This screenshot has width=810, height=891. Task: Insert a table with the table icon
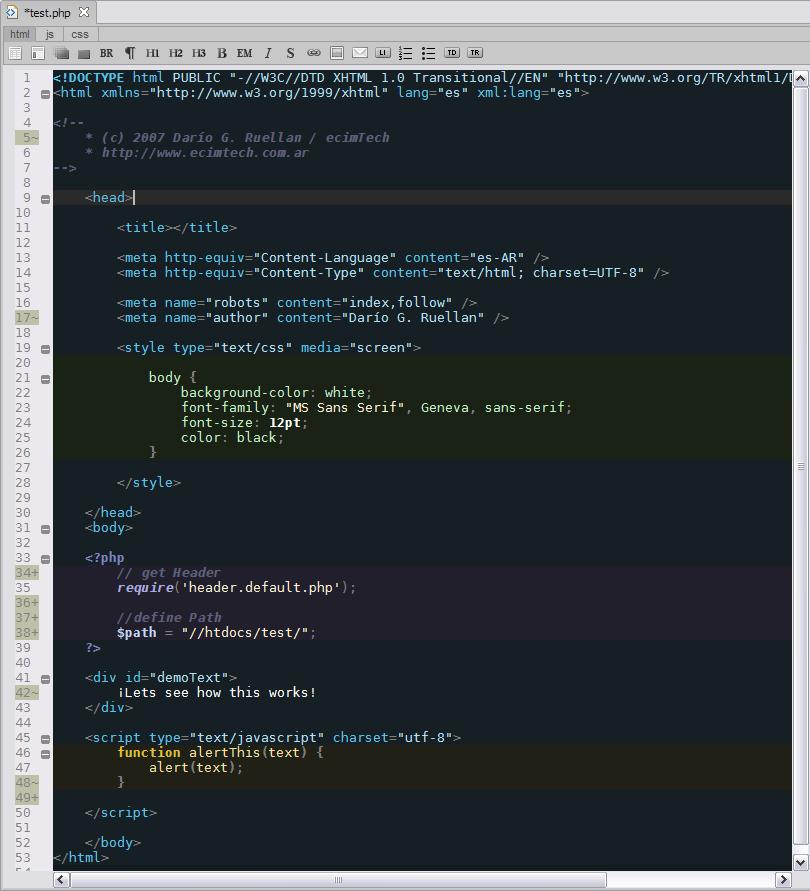tap(15, 53)
